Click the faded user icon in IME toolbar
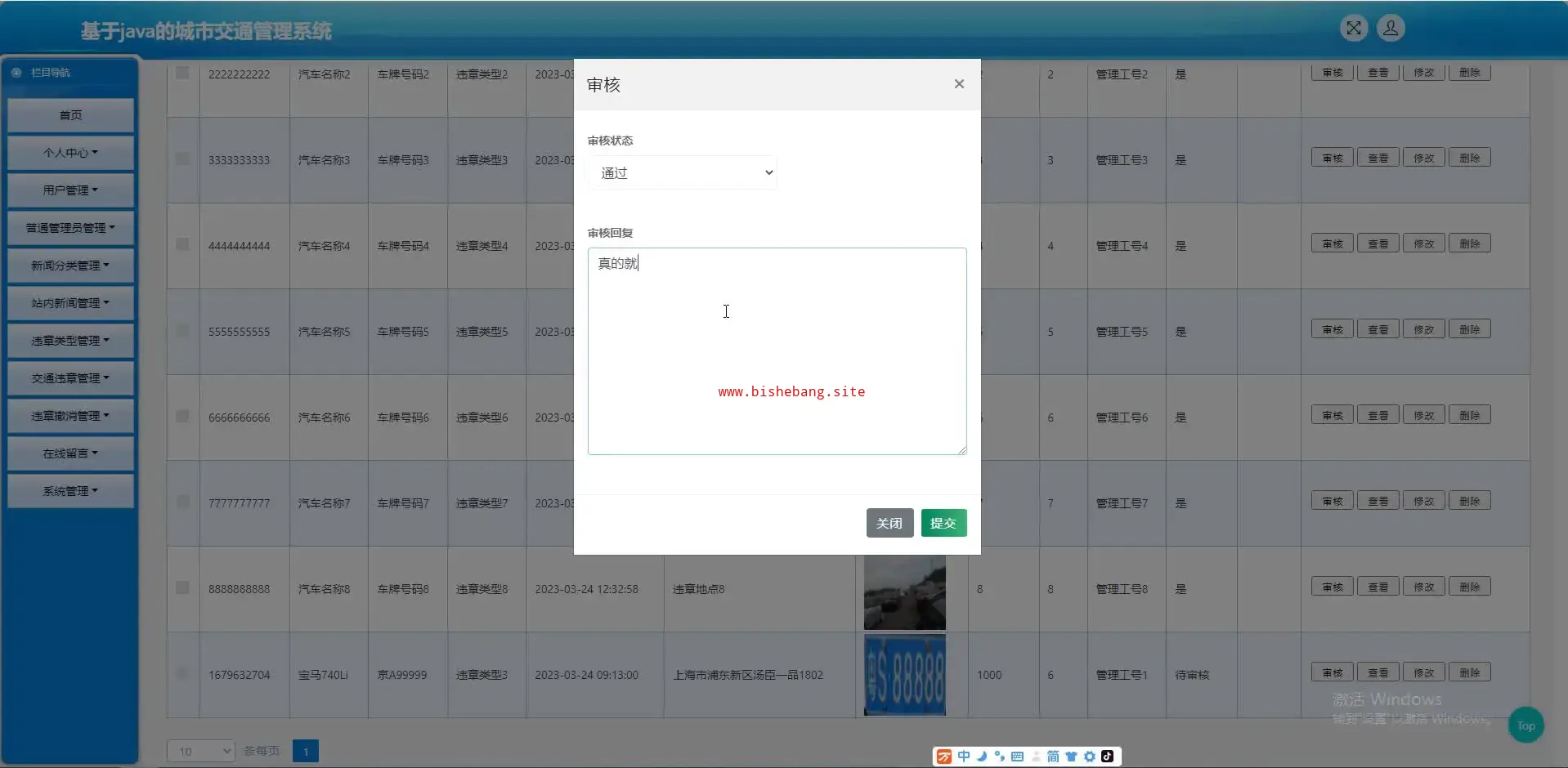 [x=1035, y=757]
